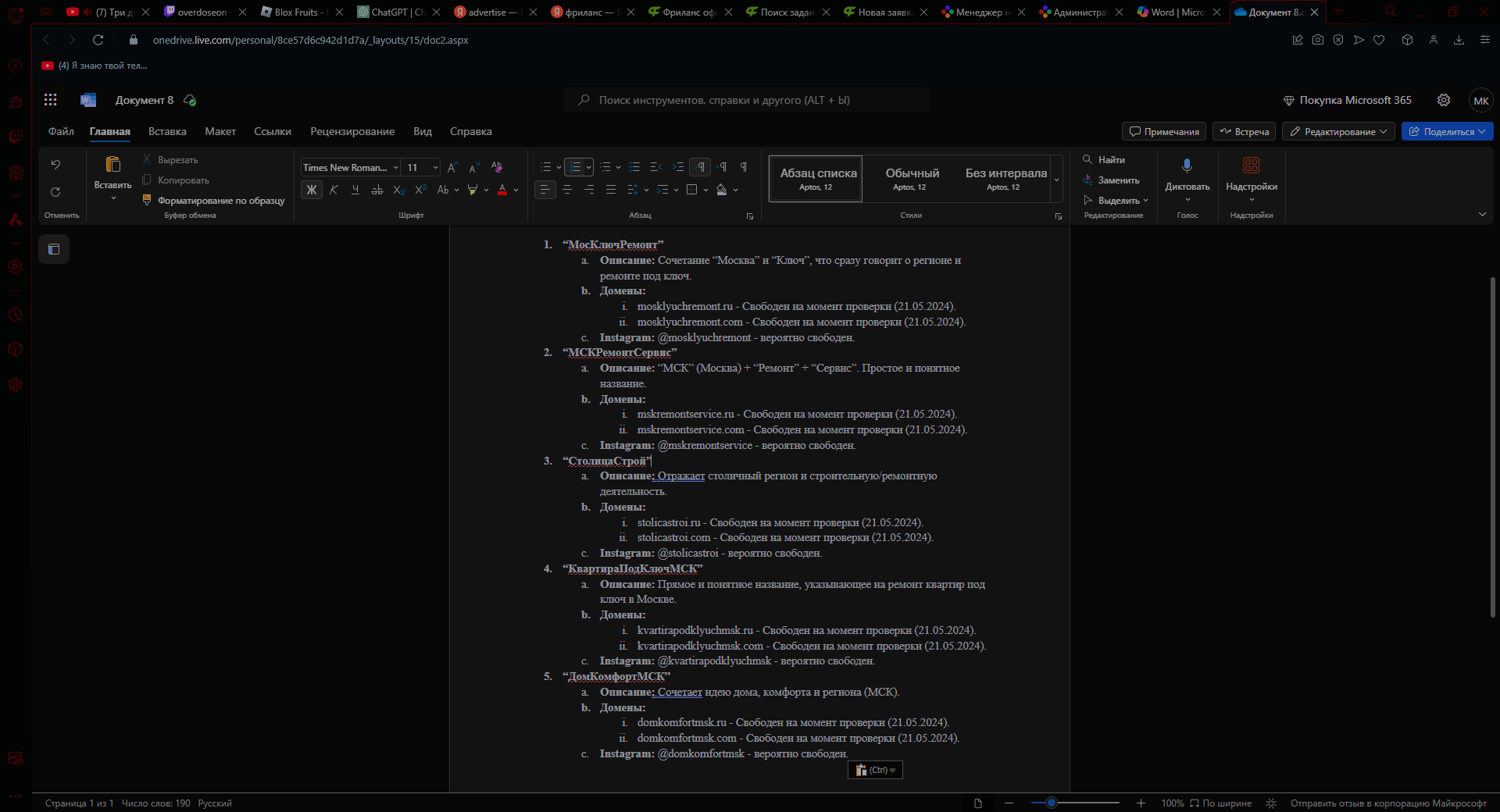Click the Dictate (Диктовать) microphone

[1187, 166]
